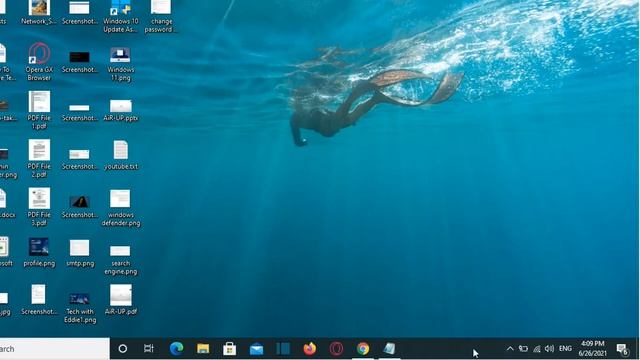Change the ENG input language
Screen dimensions: 640x360
pyautogui.click(x=565, y=349)
